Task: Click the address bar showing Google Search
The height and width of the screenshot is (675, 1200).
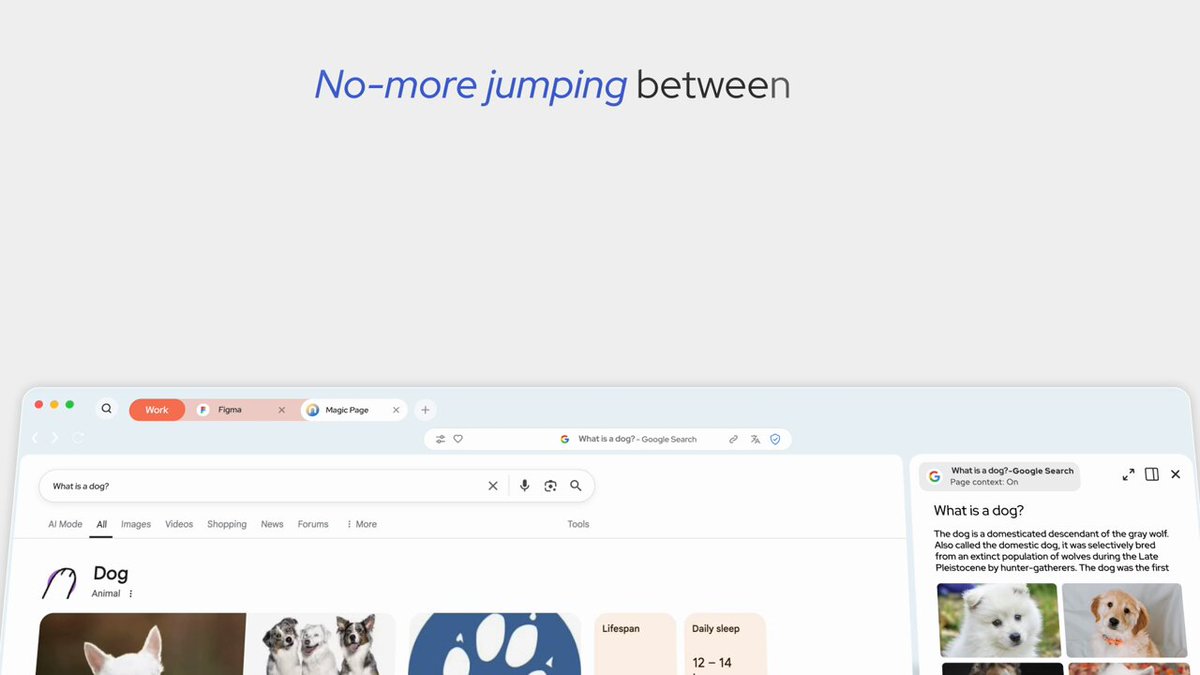Action: (608, 439)
